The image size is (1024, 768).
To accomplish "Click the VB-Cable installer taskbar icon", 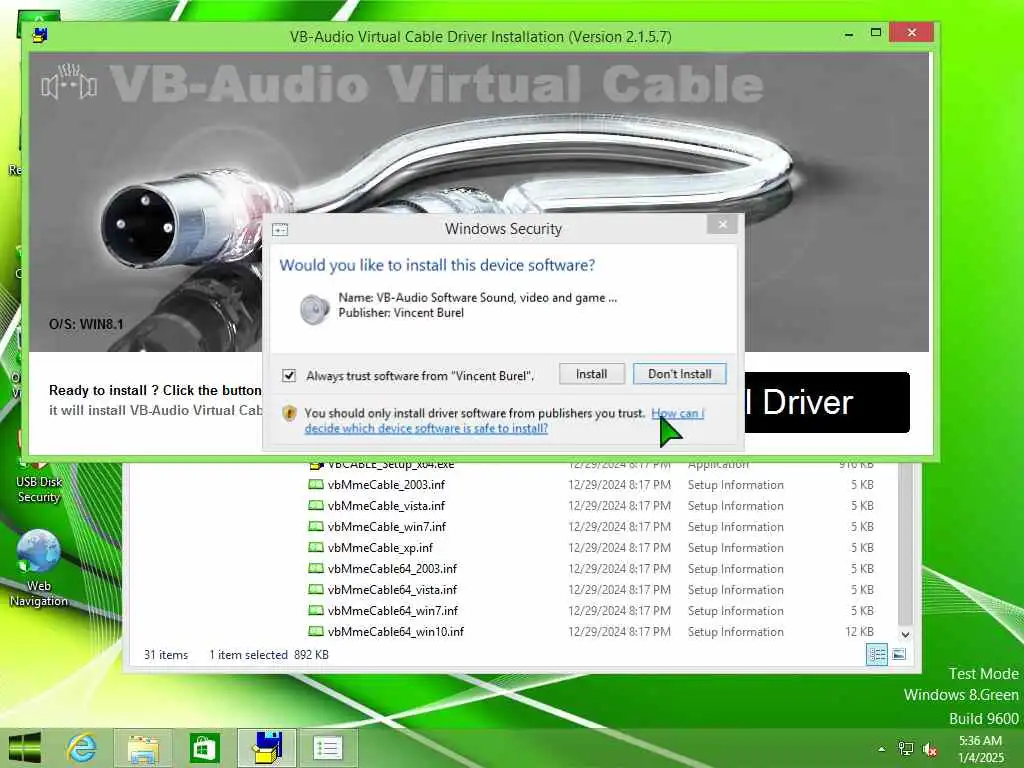I will click(267, 748).
